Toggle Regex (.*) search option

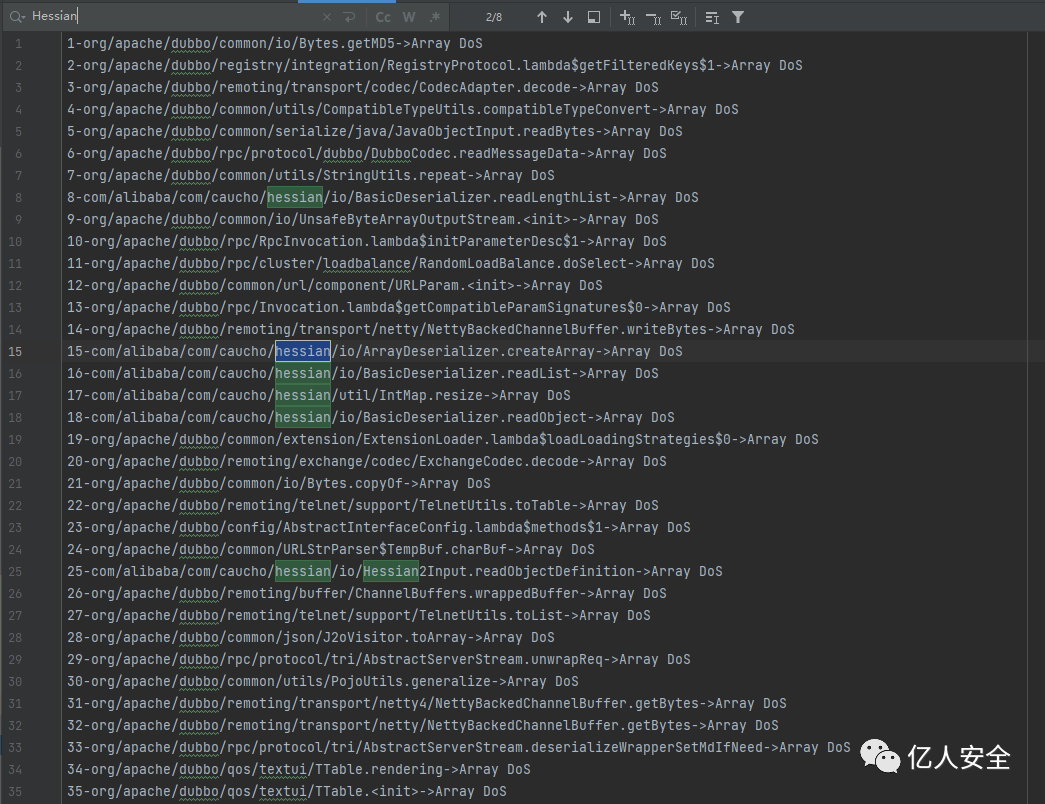(x=435, y=17)
